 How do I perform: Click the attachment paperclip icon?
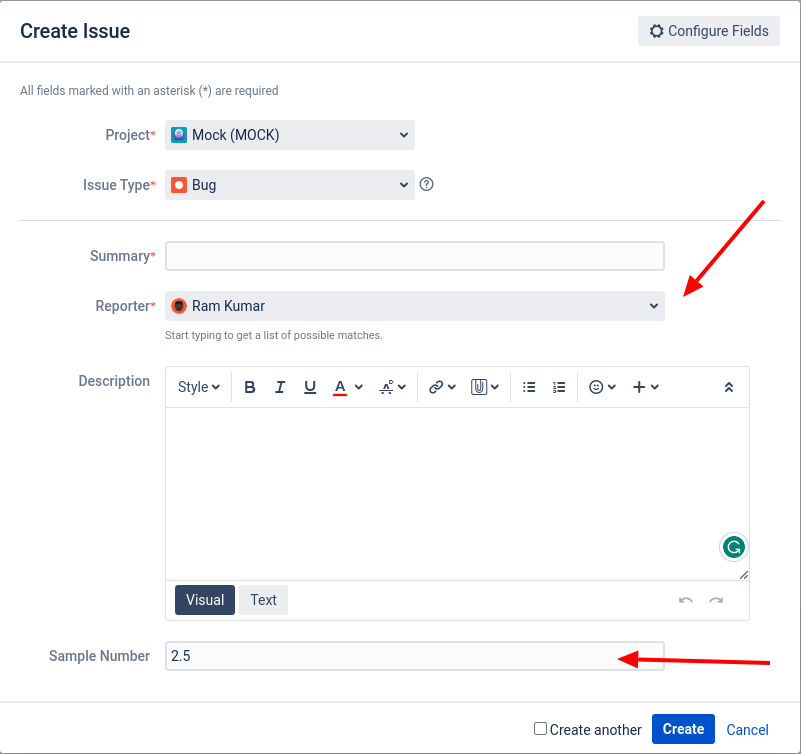[479, 387]
